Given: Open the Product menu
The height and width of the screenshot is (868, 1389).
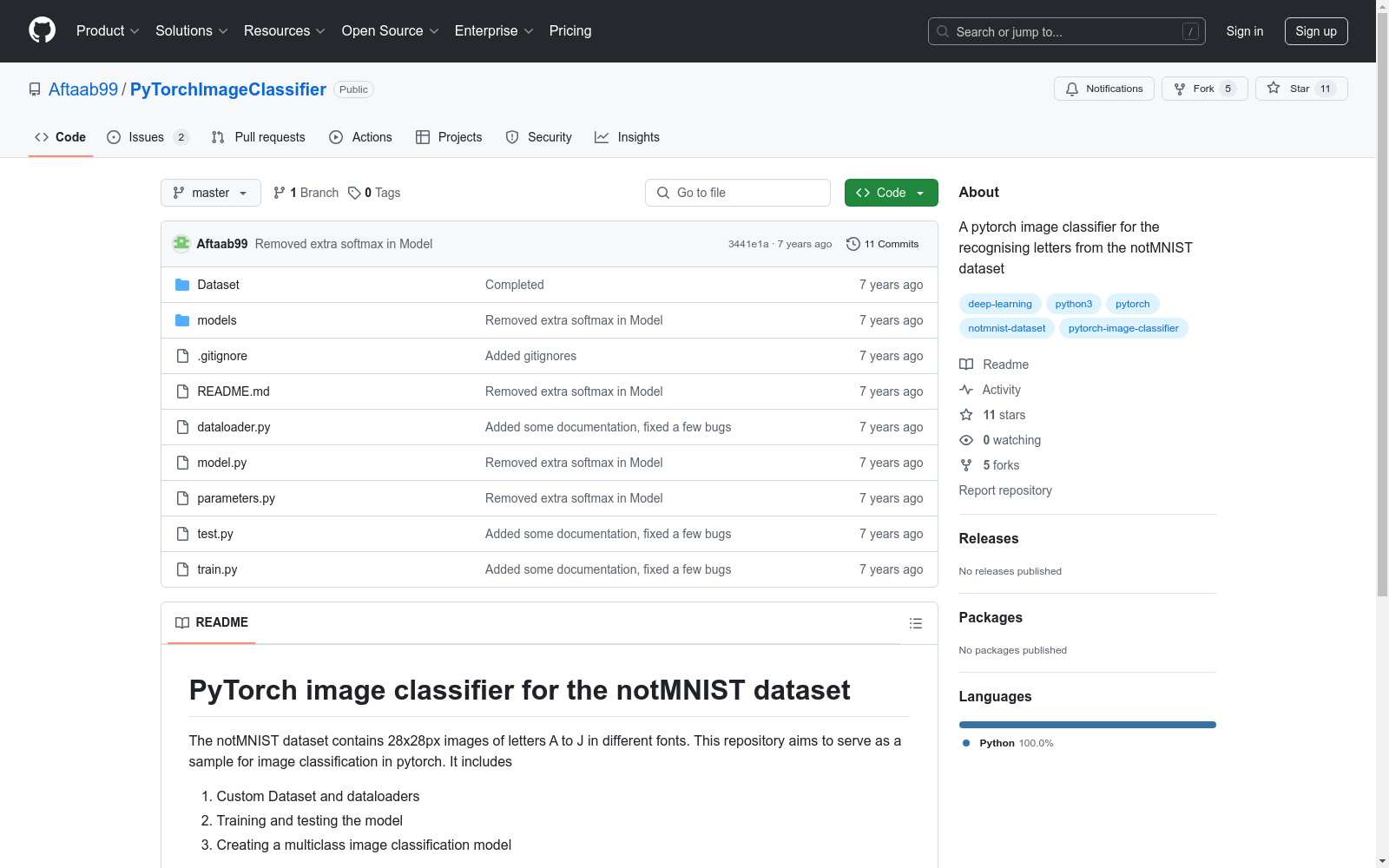Looking at the screenshot, I should pyautogui.click(x=108, y=31).
